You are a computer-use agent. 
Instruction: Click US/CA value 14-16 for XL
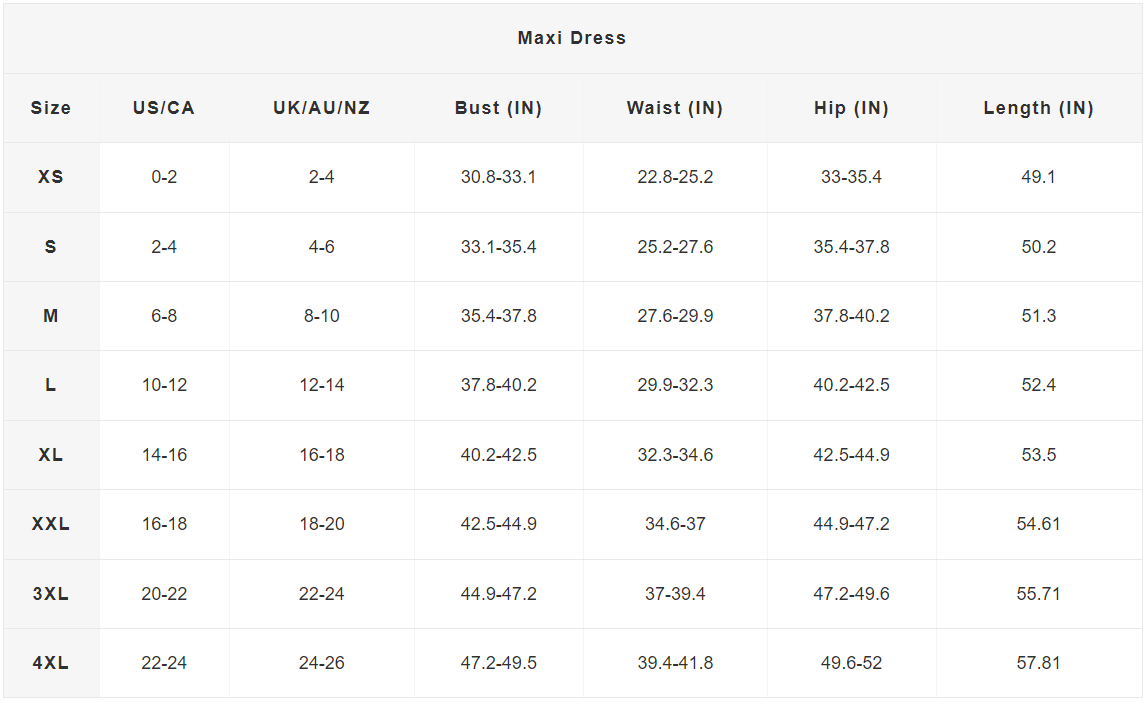(164, 455)
